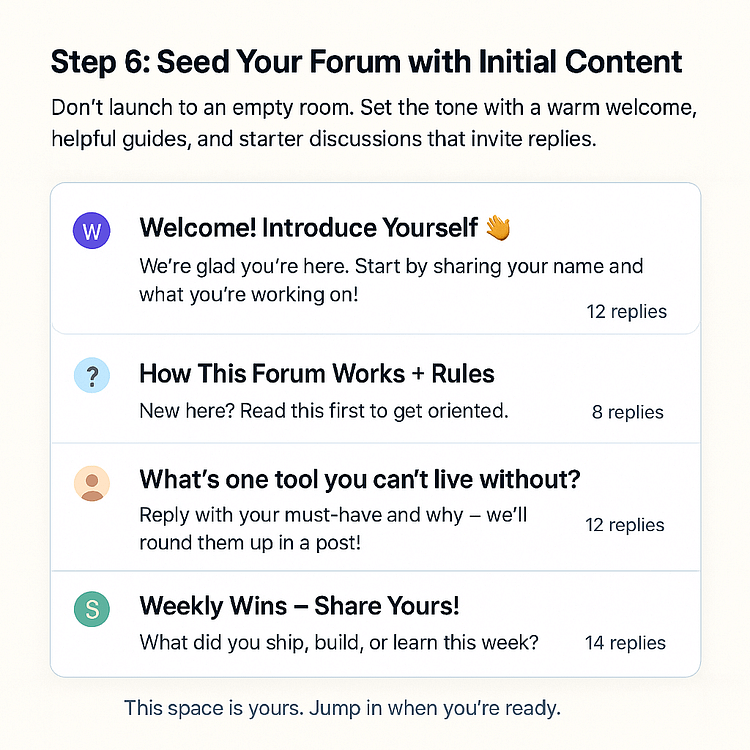Open How This Forum Works + Rules

click(x=317, y=374)
